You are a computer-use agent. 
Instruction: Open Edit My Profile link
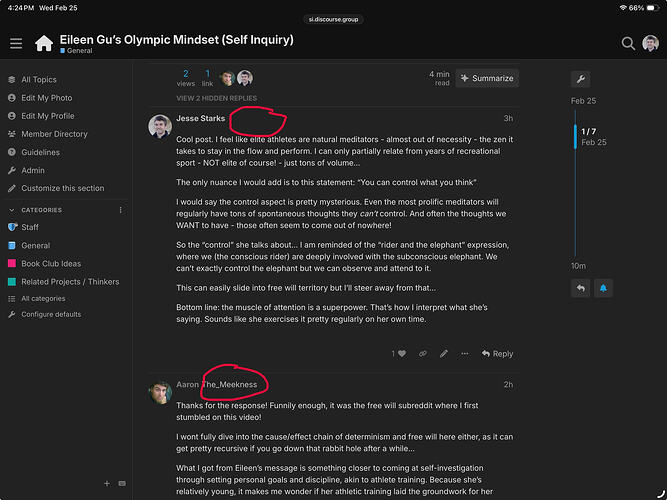pyautogui.click(x=48, y=116)
